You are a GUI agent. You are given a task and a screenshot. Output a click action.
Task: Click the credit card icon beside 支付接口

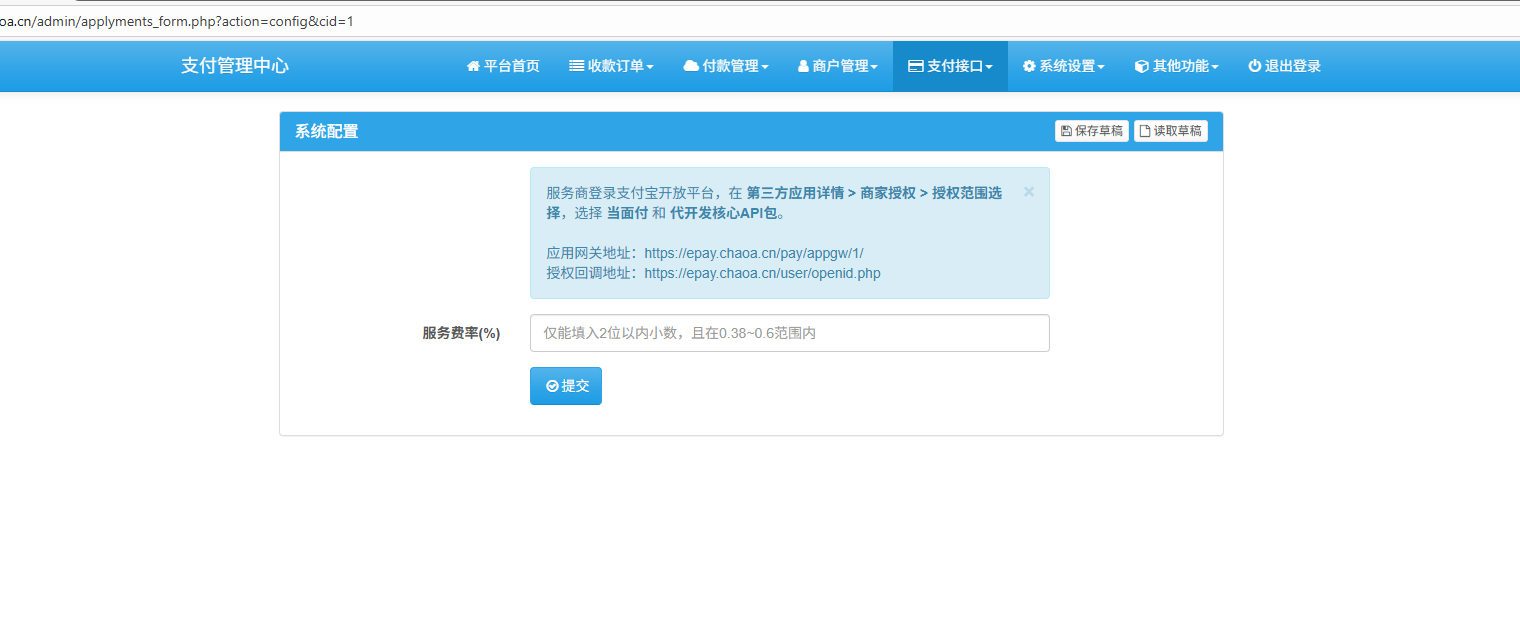pos(915,66)
